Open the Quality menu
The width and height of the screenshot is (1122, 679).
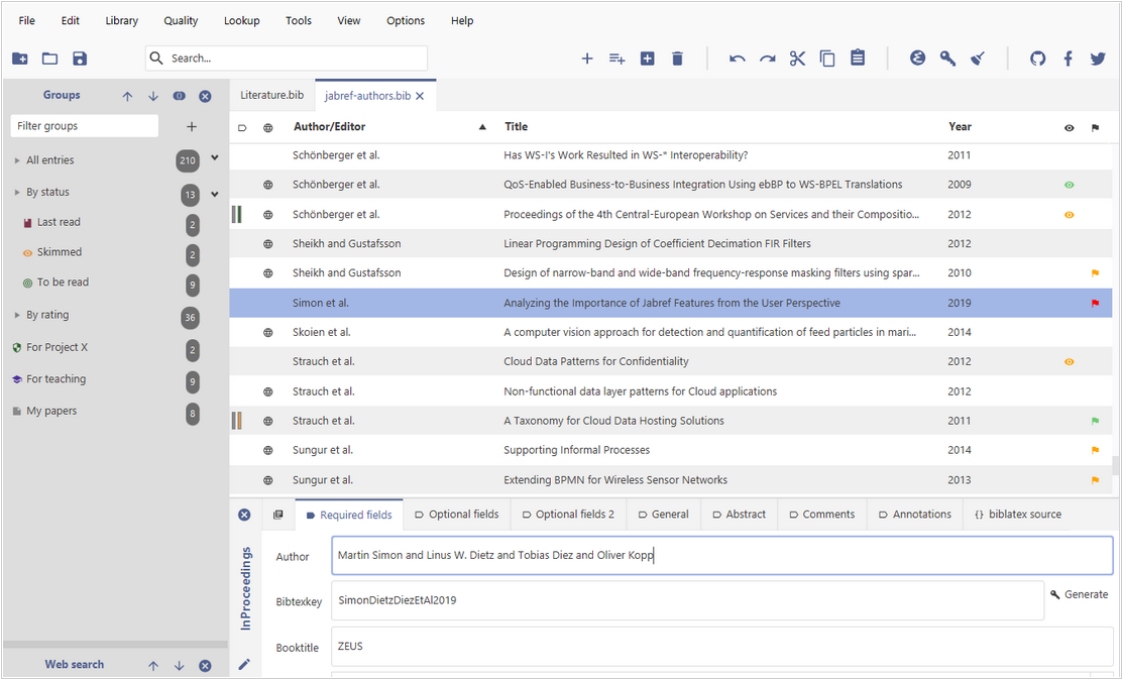tap(181, 21)
